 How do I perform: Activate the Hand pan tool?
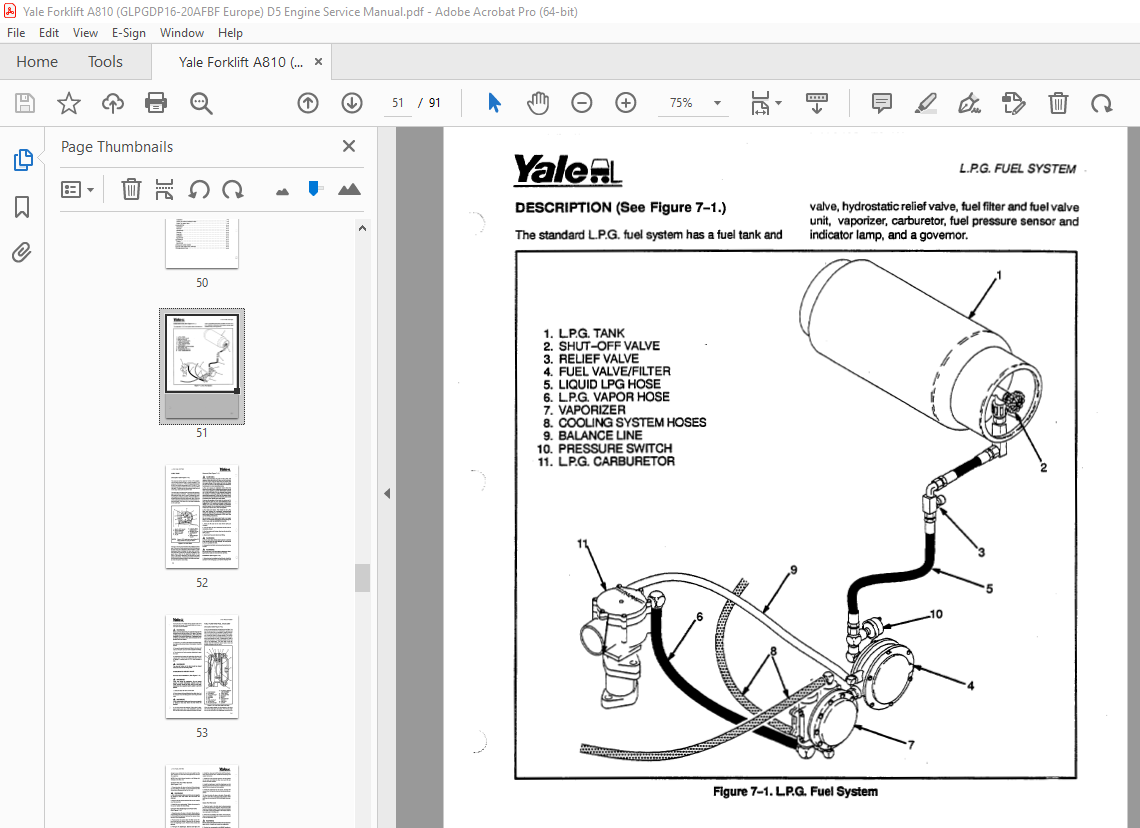click(x=538, y=103)
